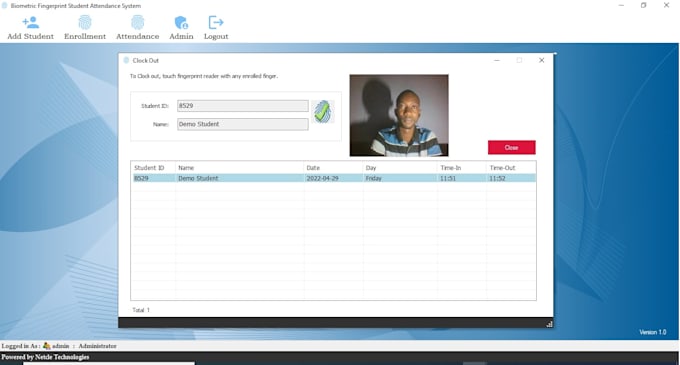Click the Version 1.0 label
The width and height of the screenshot is (680, 365).
[653, 332]
